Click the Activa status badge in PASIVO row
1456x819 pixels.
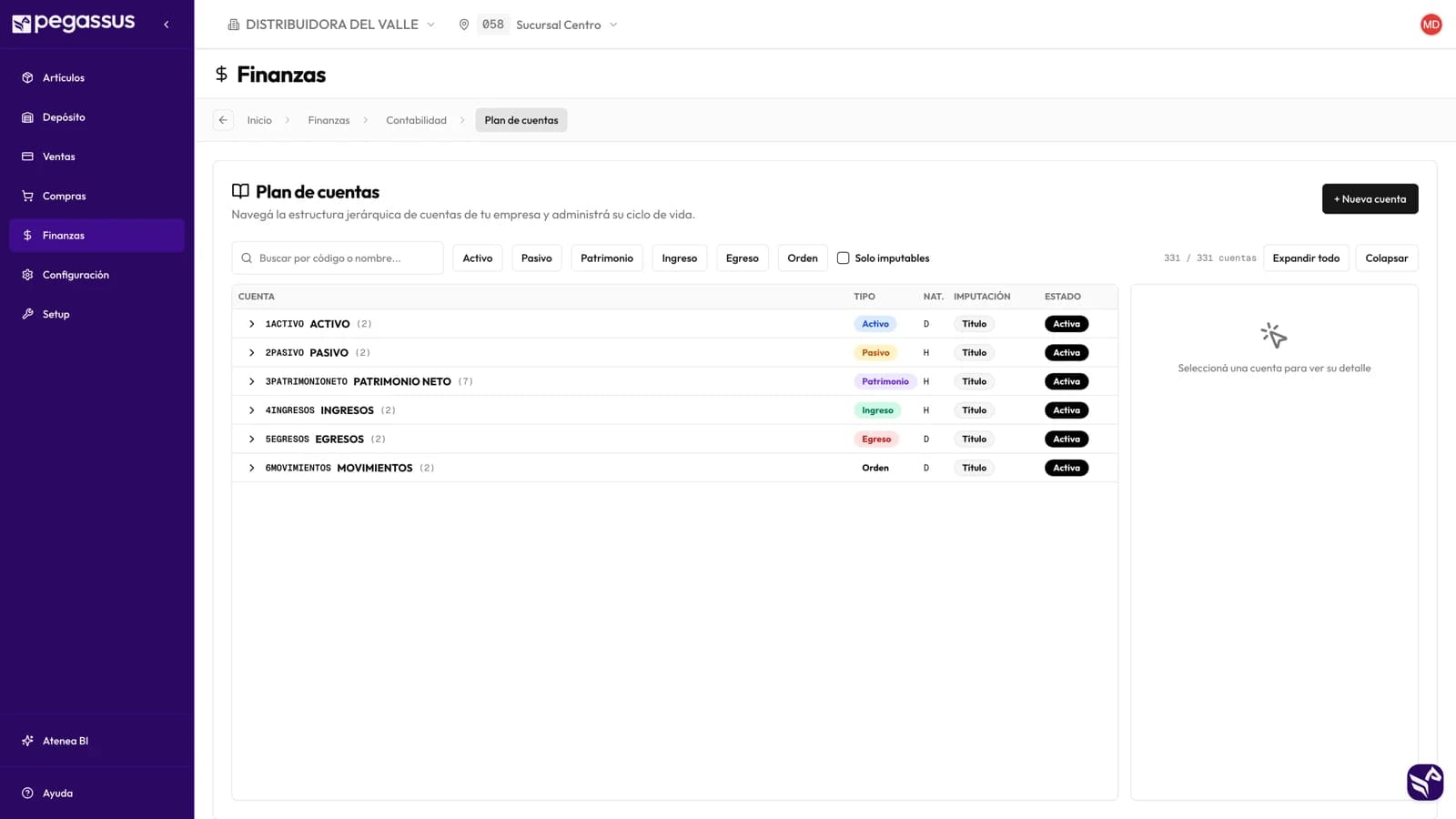[x=1067, y=353]
